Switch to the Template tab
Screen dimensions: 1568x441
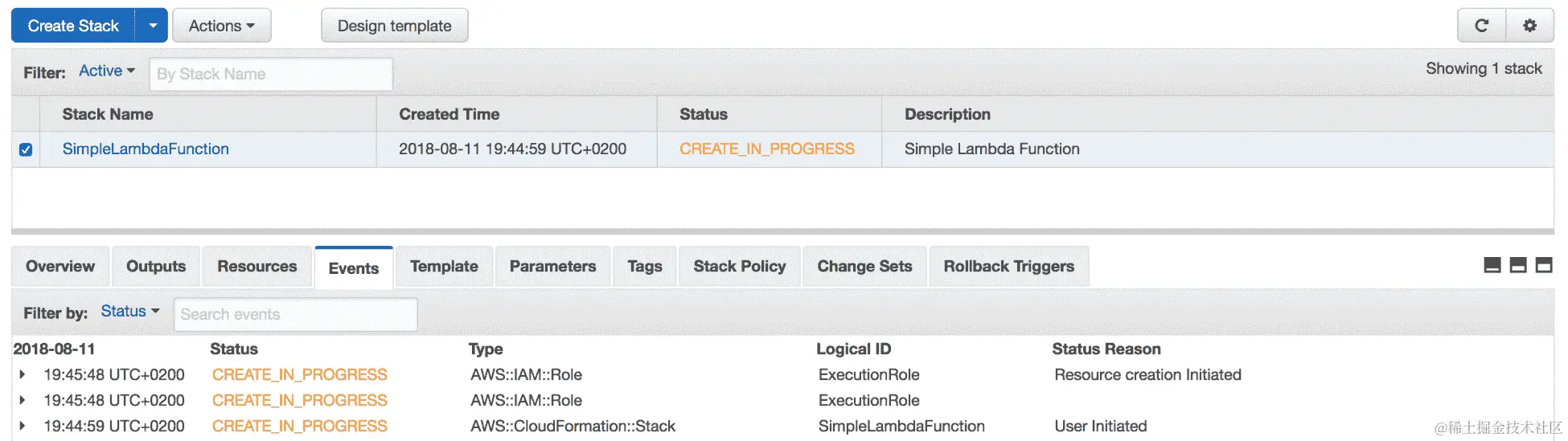pos(444,267)
